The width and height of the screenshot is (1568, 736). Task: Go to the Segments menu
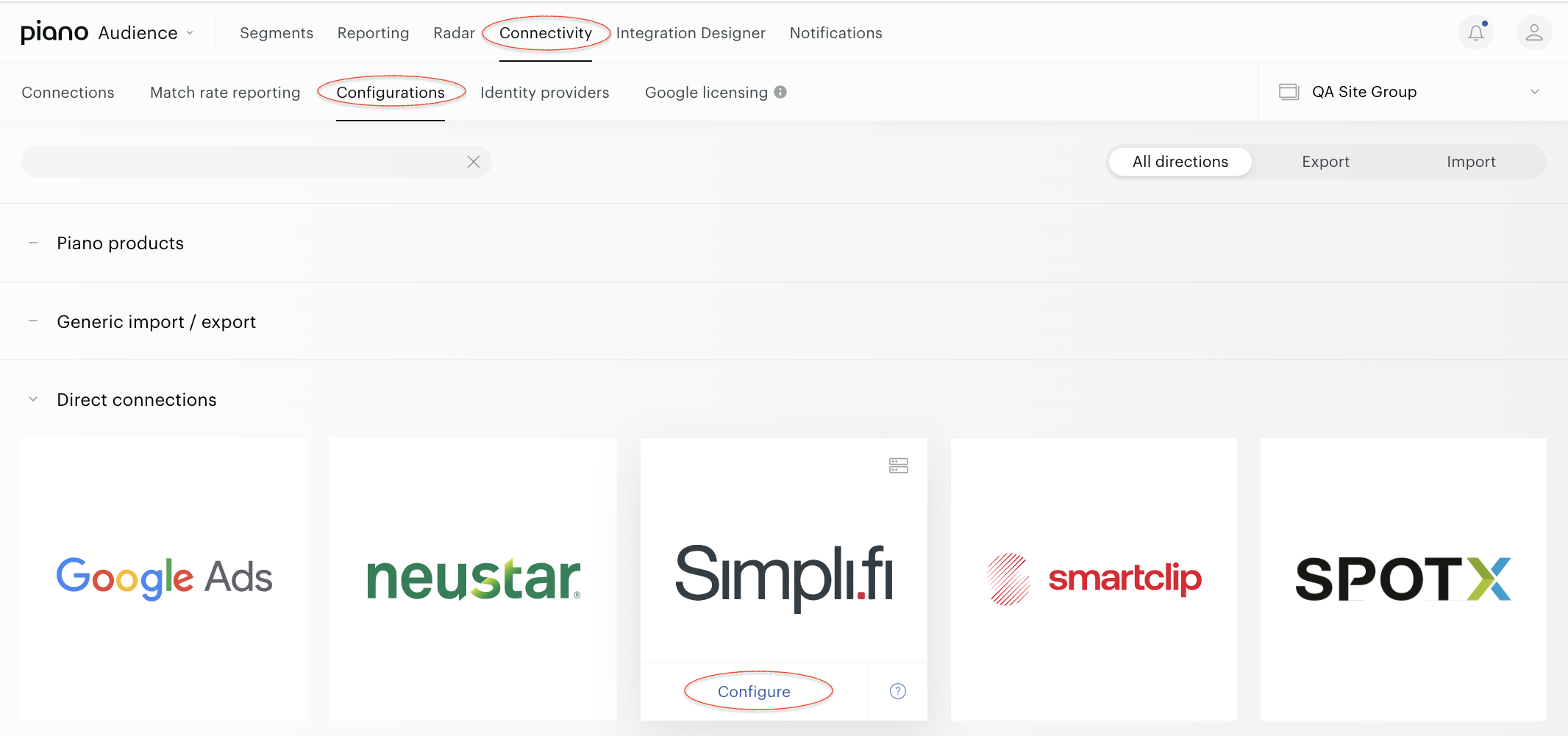(x=277, y=33)
